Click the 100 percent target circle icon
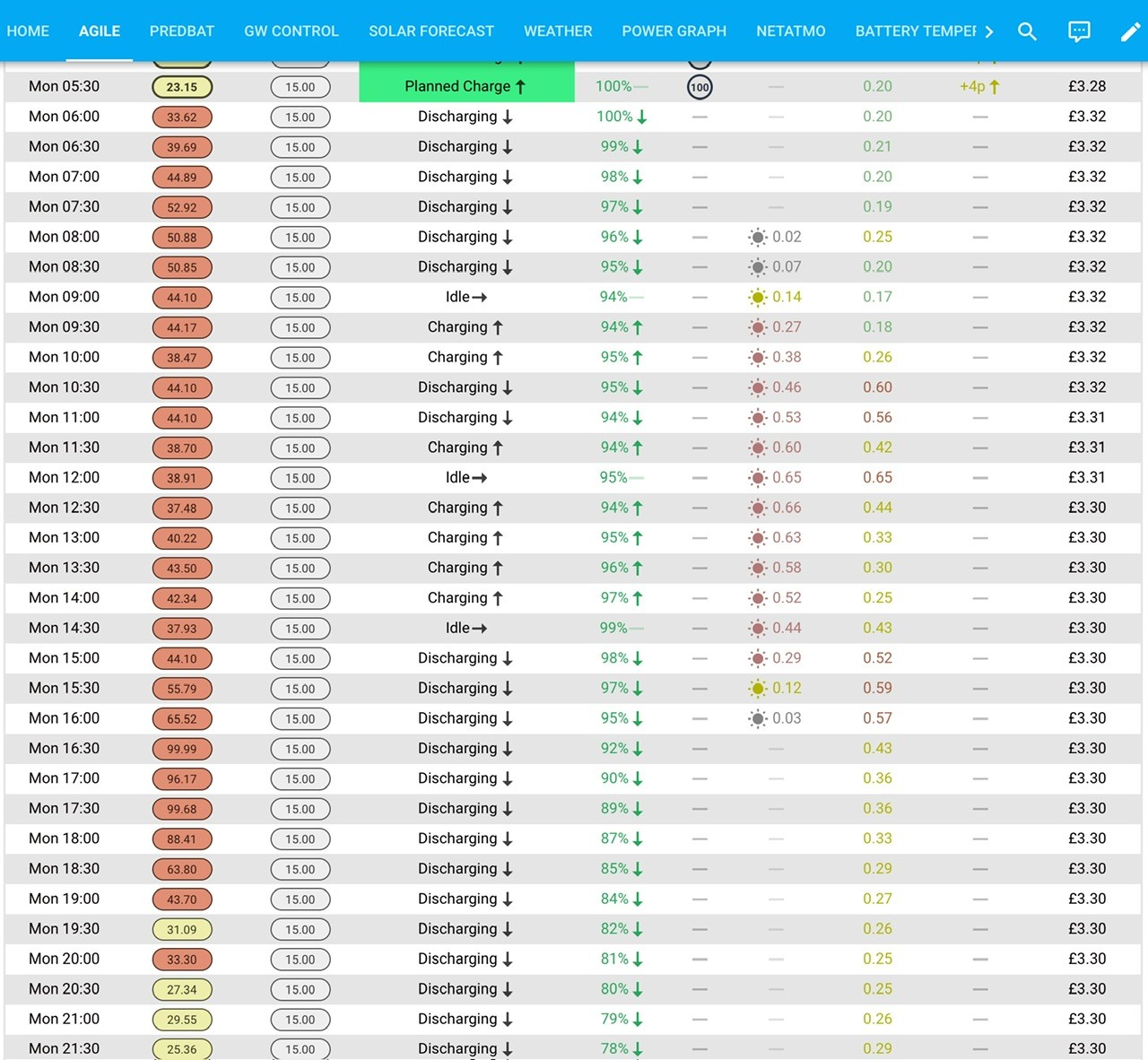The height and width of the screenshot is (1060, 1148). coord(700,87)
